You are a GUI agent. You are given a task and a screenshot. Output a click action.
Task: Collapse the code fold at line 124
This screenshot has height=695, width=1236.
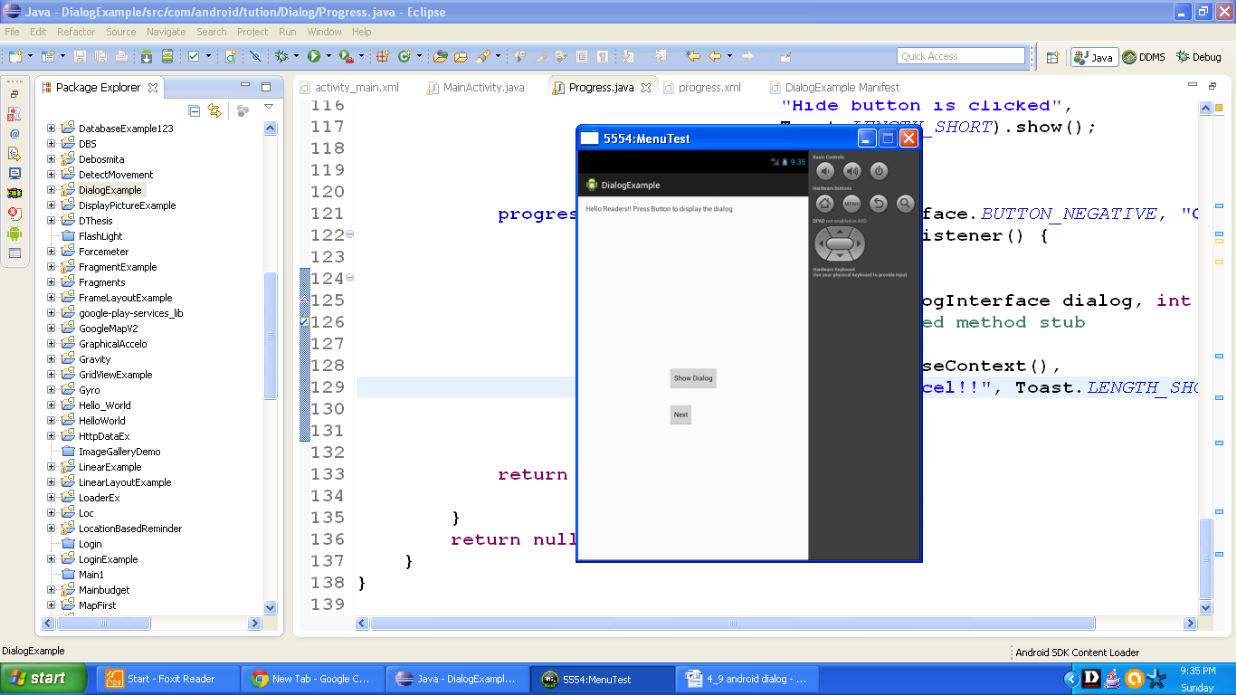click(350, 278)
